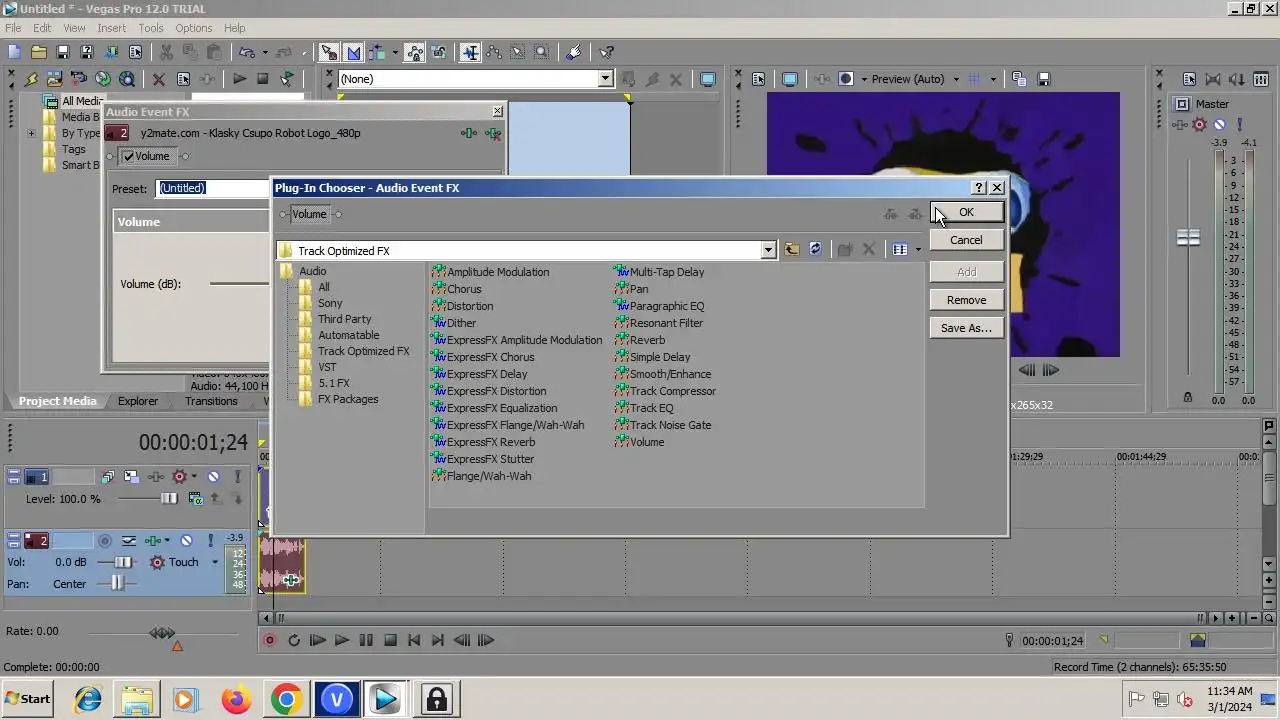This screenshot has width=1280, height=720.
Task: Open the Auto Ripple dropdown arrow
Action: click(x=395, y=52)
